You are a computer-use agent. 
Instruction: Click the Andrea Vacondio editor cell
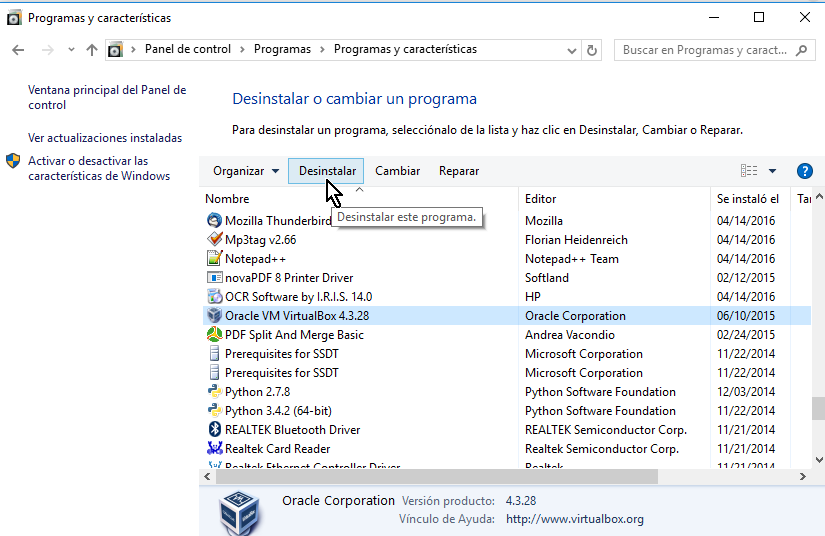(570, 335)
